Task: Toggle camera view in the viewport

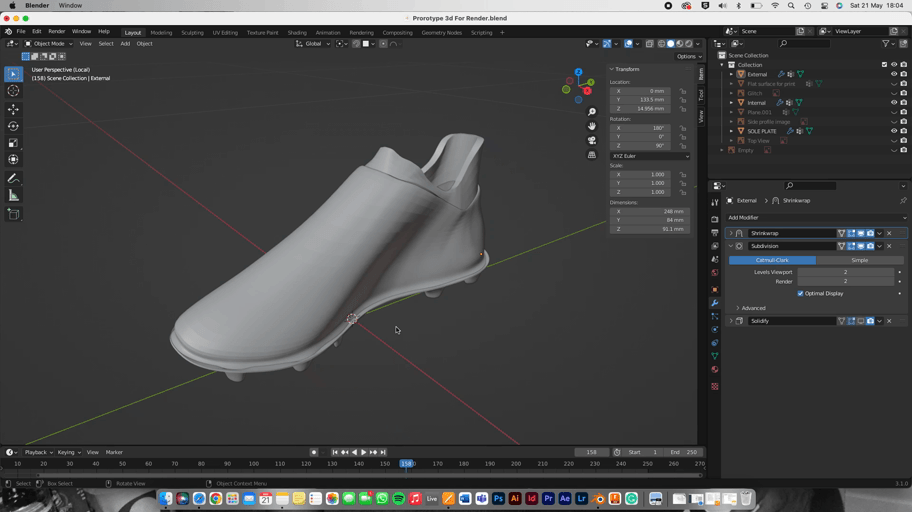Action: coord(592,140)
